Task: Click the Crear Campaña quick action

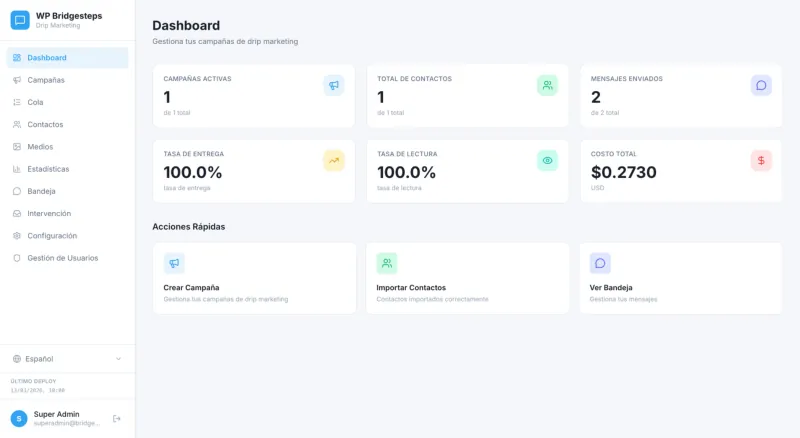Action: [254, 278]
